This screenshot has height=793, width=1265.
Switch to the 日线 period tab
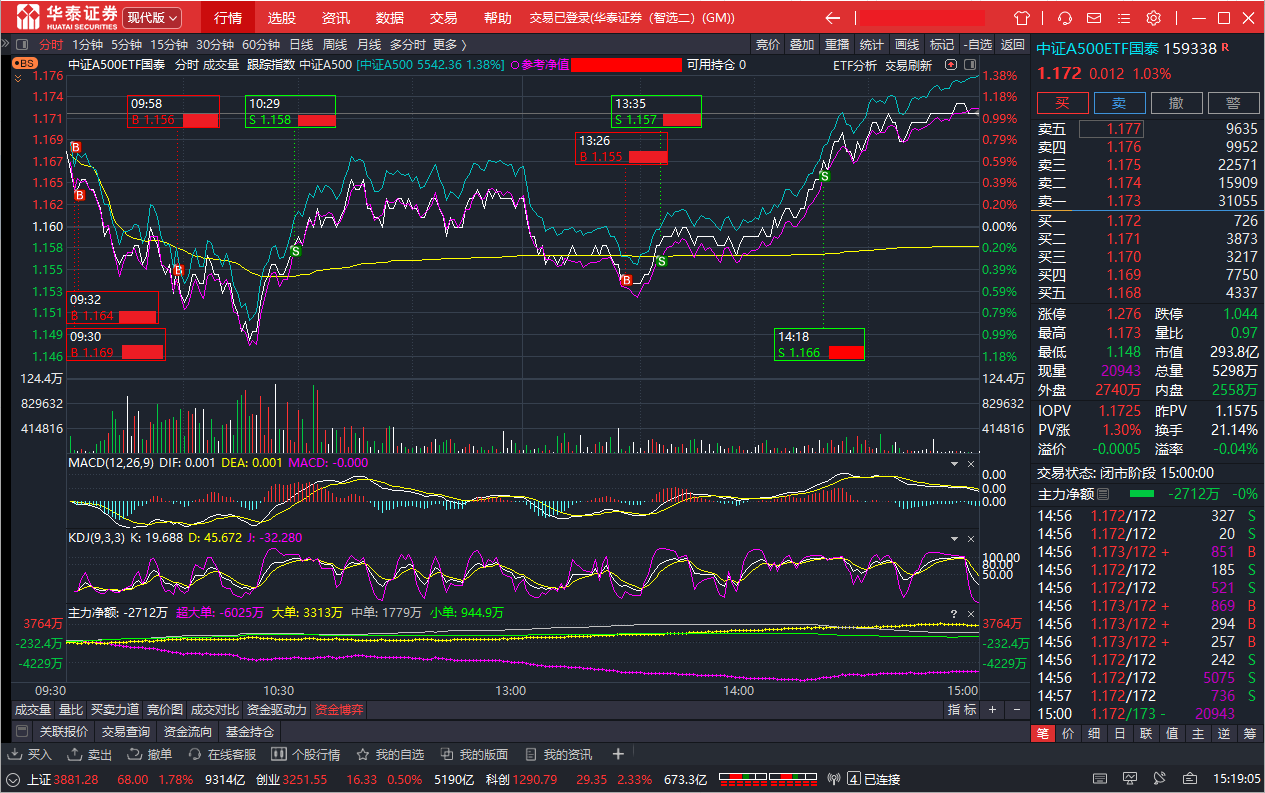click(x=301, y=44)
